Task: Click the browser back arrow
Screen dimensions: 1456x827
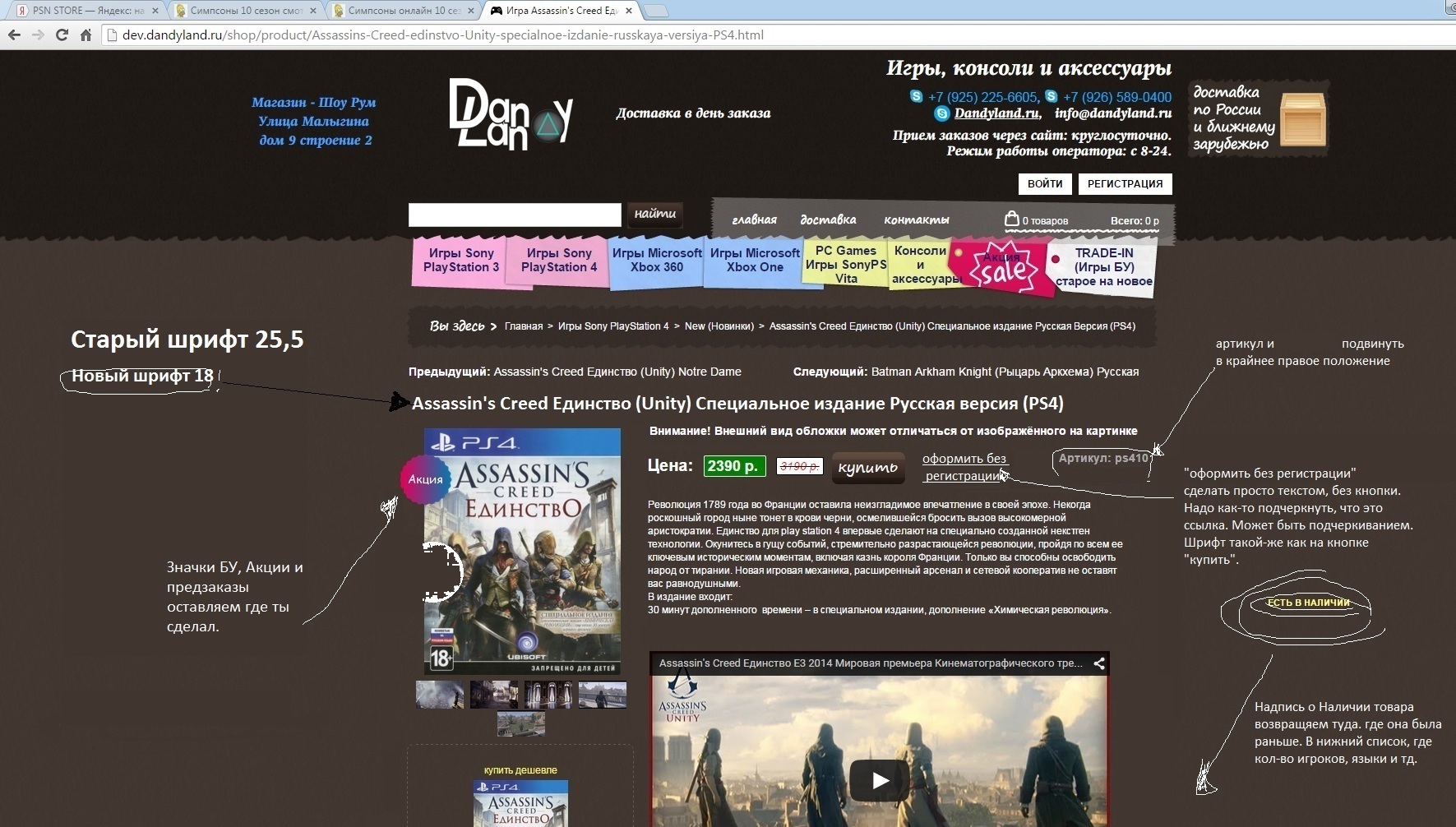Action: pos(14,35)
